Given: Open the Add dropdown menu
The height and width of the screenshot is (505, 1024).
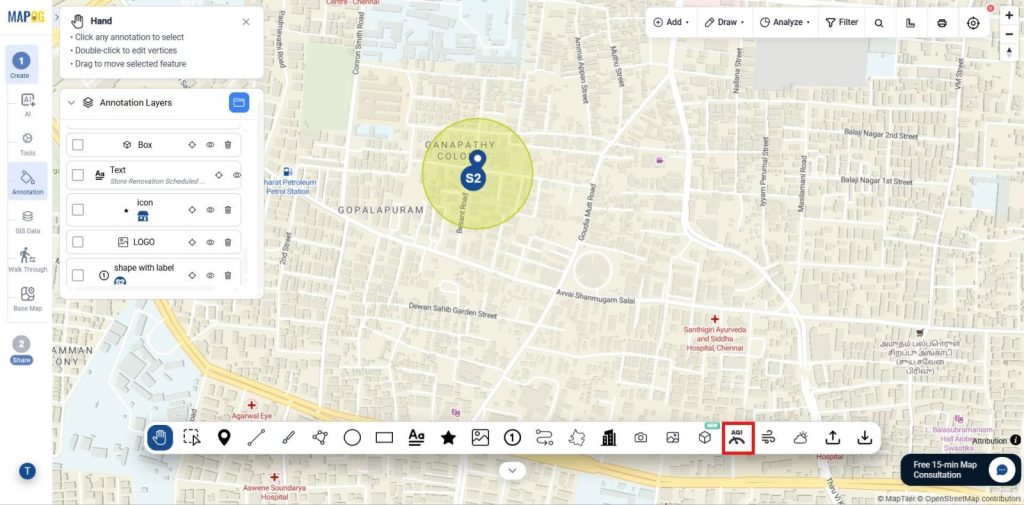Looking at the screenshot, I should (671, 22).
